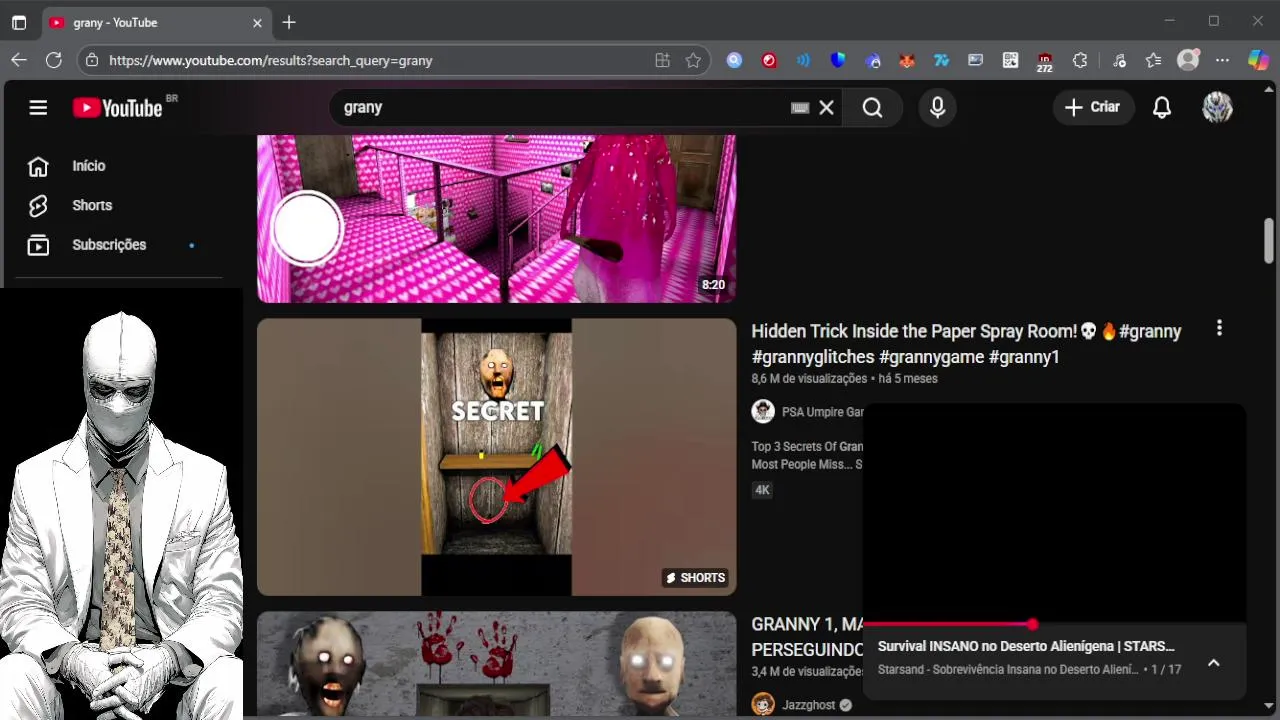
Task: Open the notifications bell
Action: (1162, 107)
